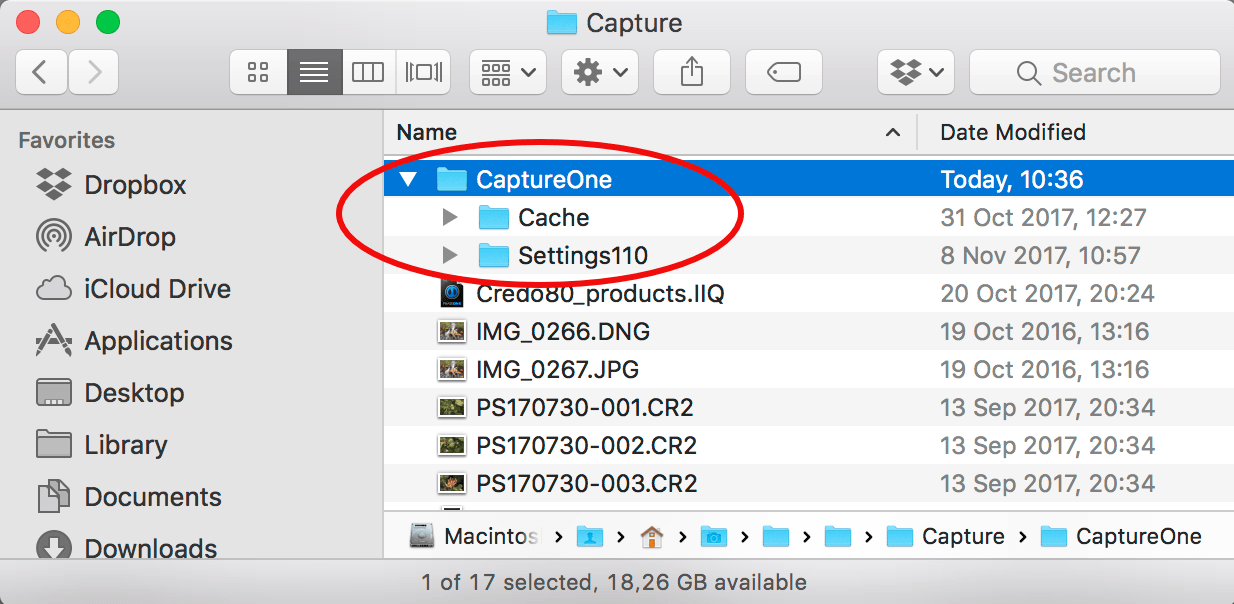Click the Edit Tags toolbar button
Screen dimensions: 1234x604
pyautogui.click(x=784, y=72)
